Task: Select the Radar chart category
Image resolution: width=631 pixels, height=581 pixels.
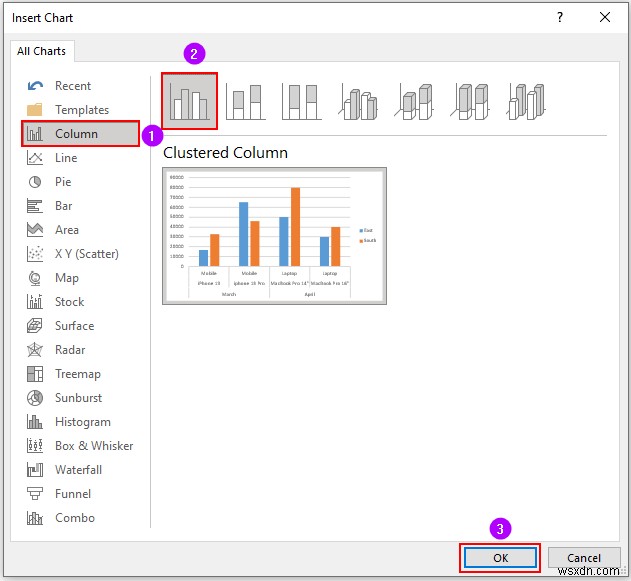Action: (80, 350)
